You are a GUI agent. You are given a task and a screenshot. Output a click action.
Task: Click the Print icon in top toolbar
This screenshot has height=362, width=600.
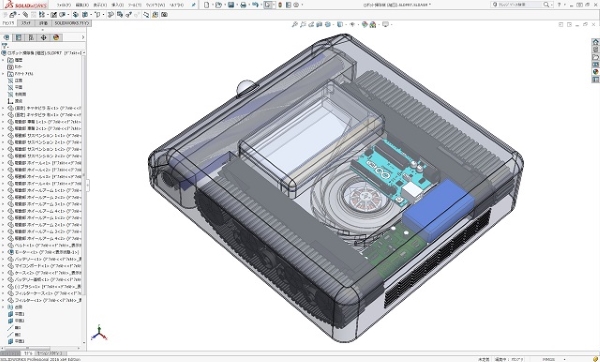pyautogui.click(x=243, y=5)
